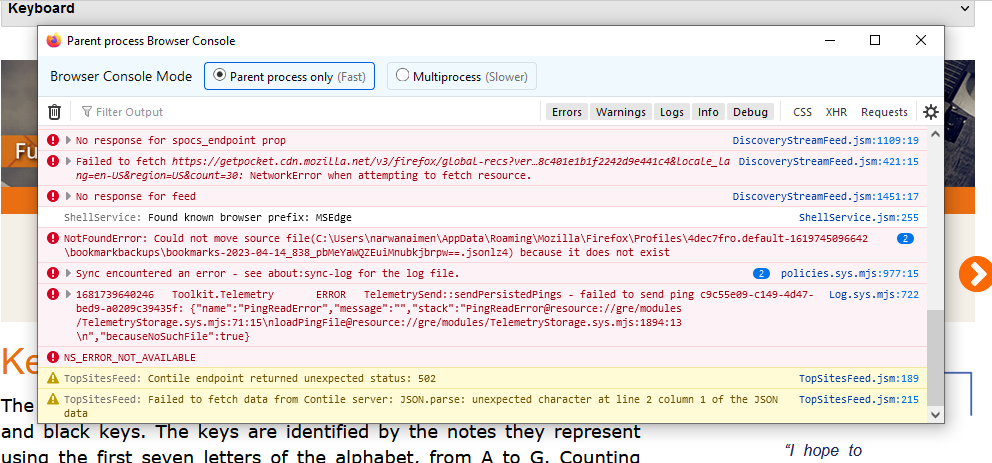The width and height of the screenshot is (992, 463).
Task: Open policies.sys.mjs:977:15 source link
Action: [850, 274]
